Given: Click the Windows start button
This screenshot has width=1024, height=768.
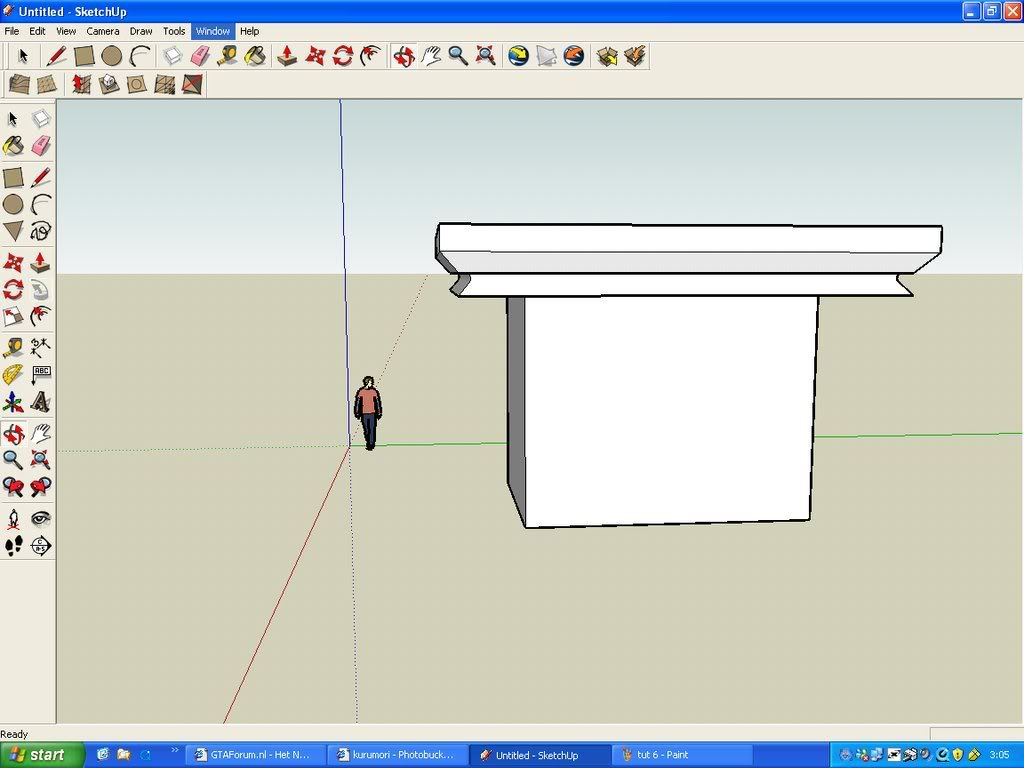Looking at the screenshot, I should pos(42,755).
